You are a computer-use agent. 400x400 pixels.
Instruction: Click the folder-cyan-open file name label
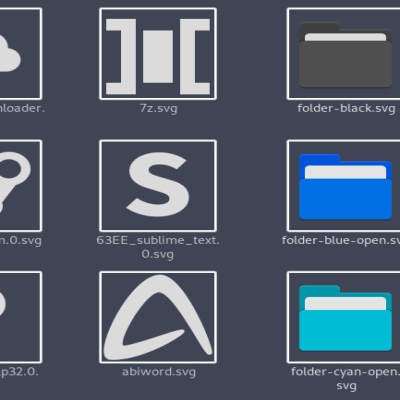pos(346,379)
